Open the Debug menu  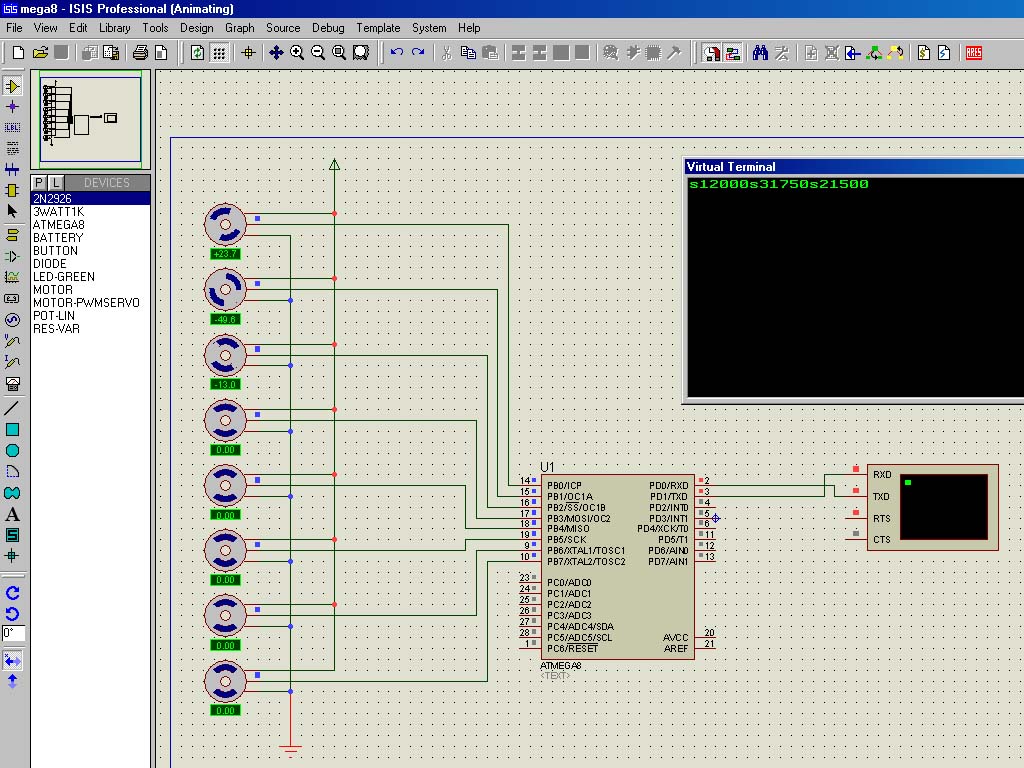(x=328, y=28)
